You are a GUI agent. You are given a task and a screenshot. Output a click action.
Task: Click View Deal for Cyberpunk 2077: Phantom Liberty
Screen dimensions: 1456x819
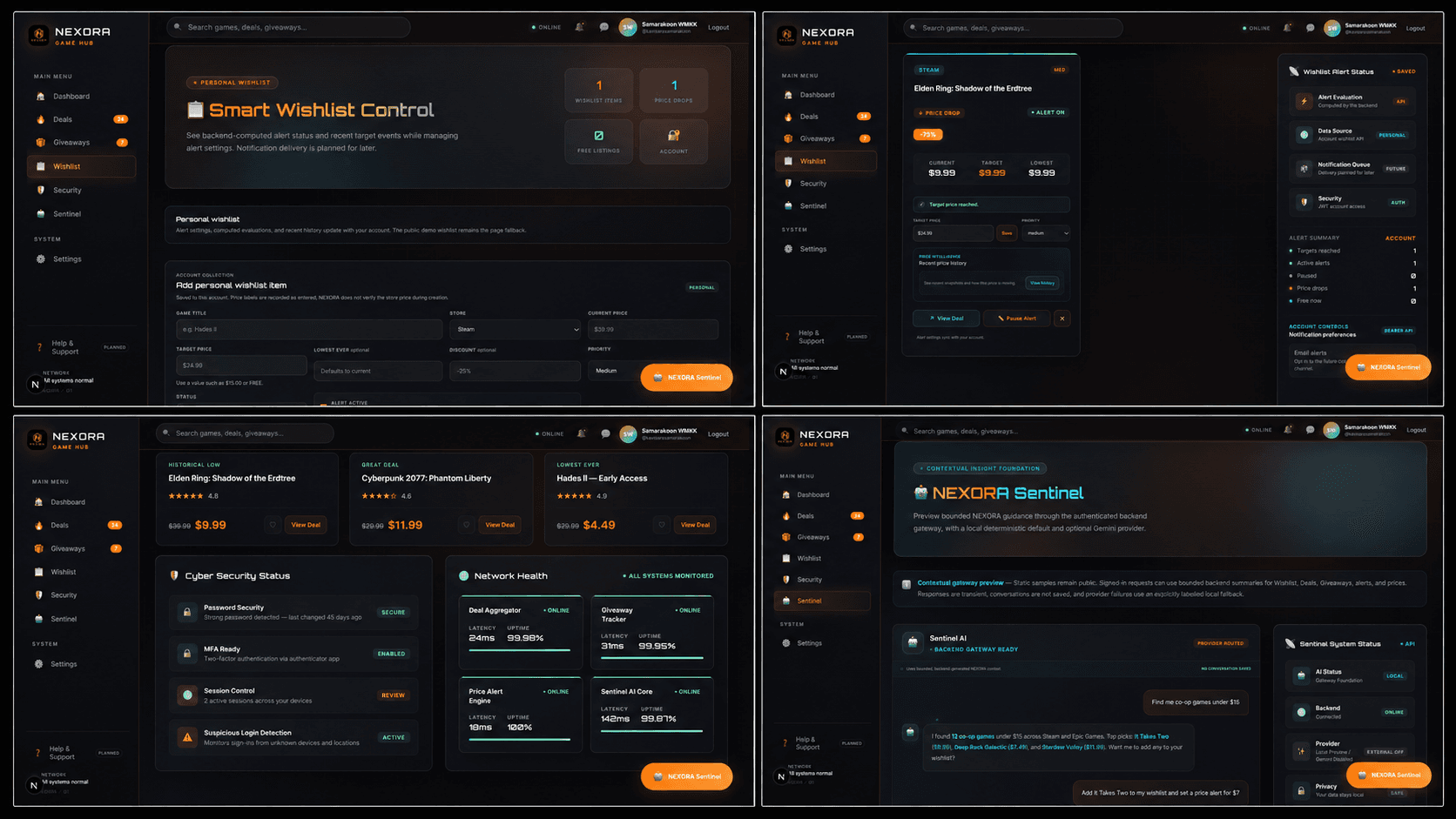coord(500,525)
